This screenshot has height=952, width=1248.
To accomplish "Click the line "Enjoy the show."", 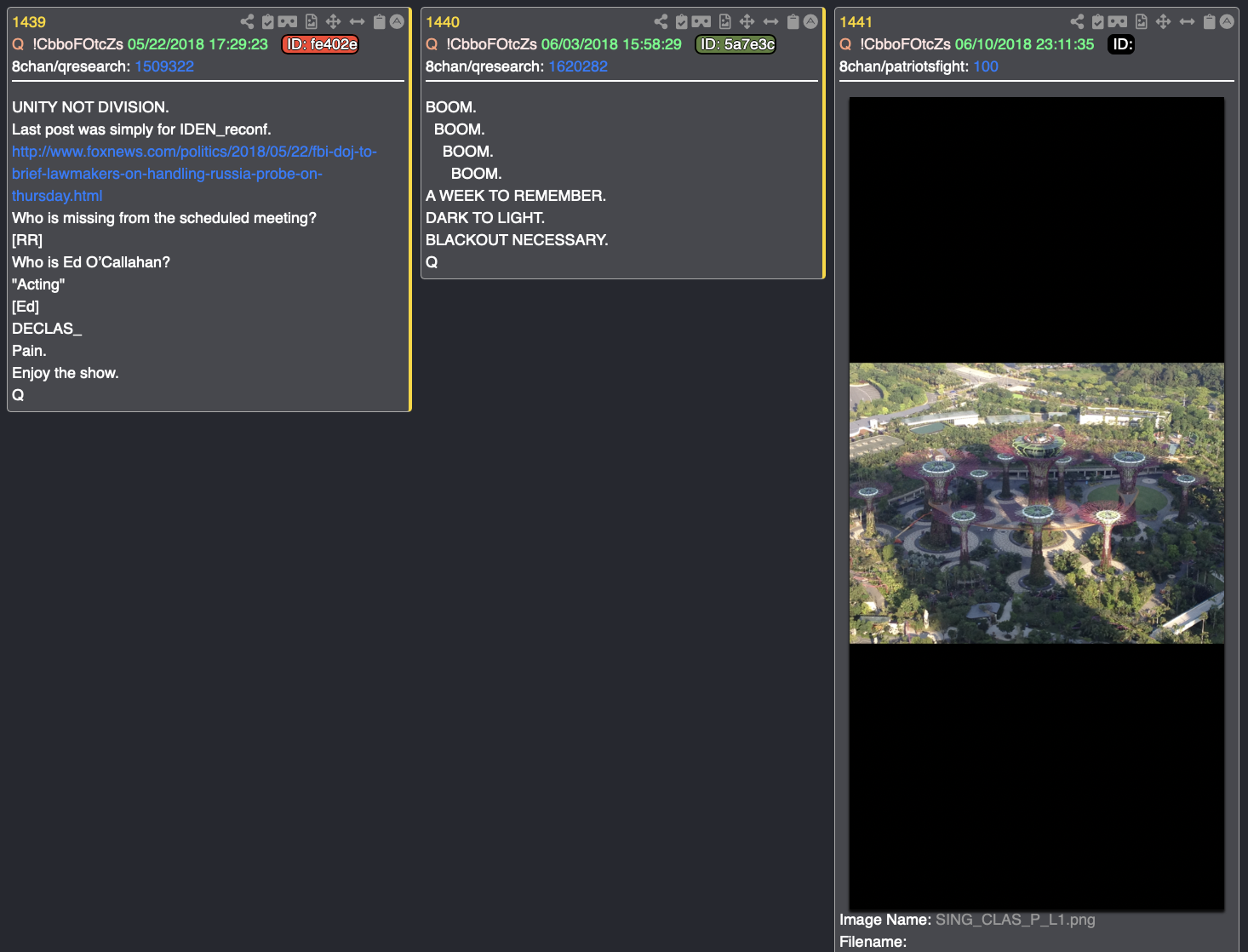I will [66, 373].
